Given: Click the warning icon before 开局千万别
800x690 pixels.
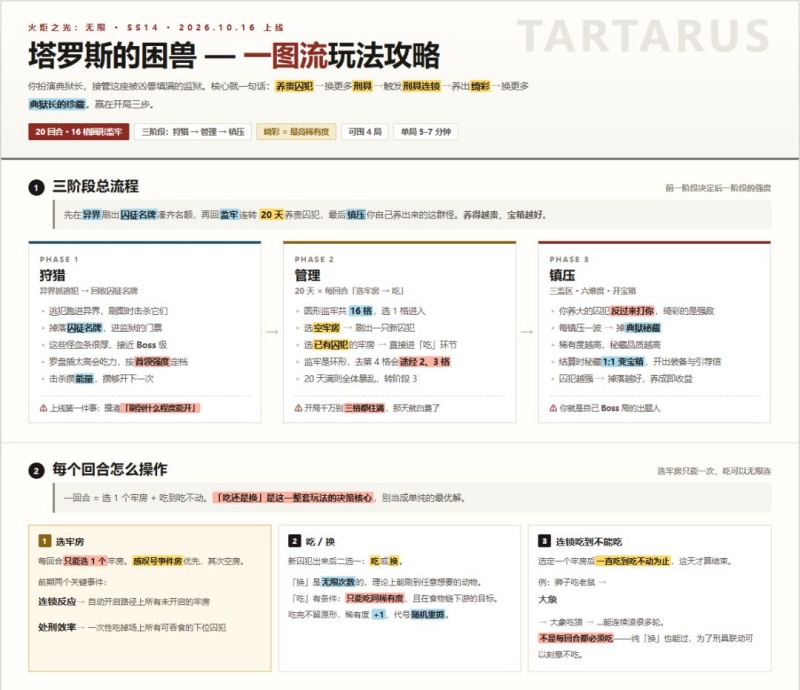Looking at the screenshot, I should [x=298, y=408].
